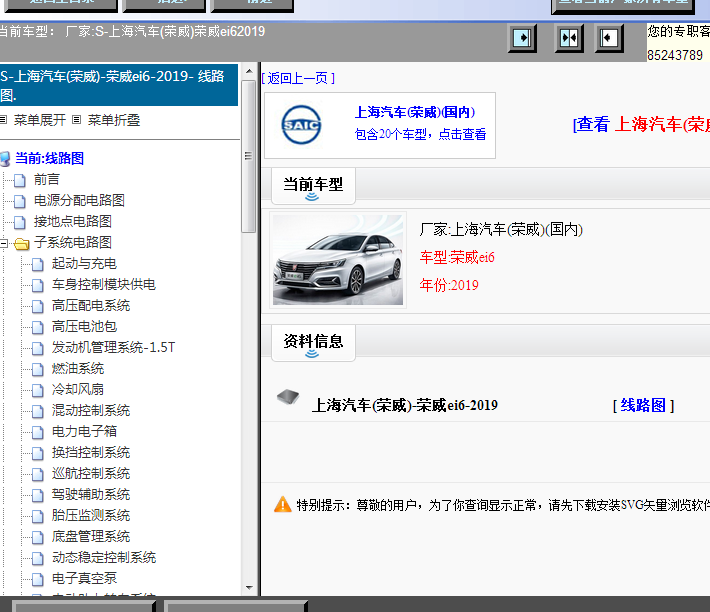Open the 胎压监测系统 diagram
This screenshot has width=710, height=612.
[x=91, y=515]
